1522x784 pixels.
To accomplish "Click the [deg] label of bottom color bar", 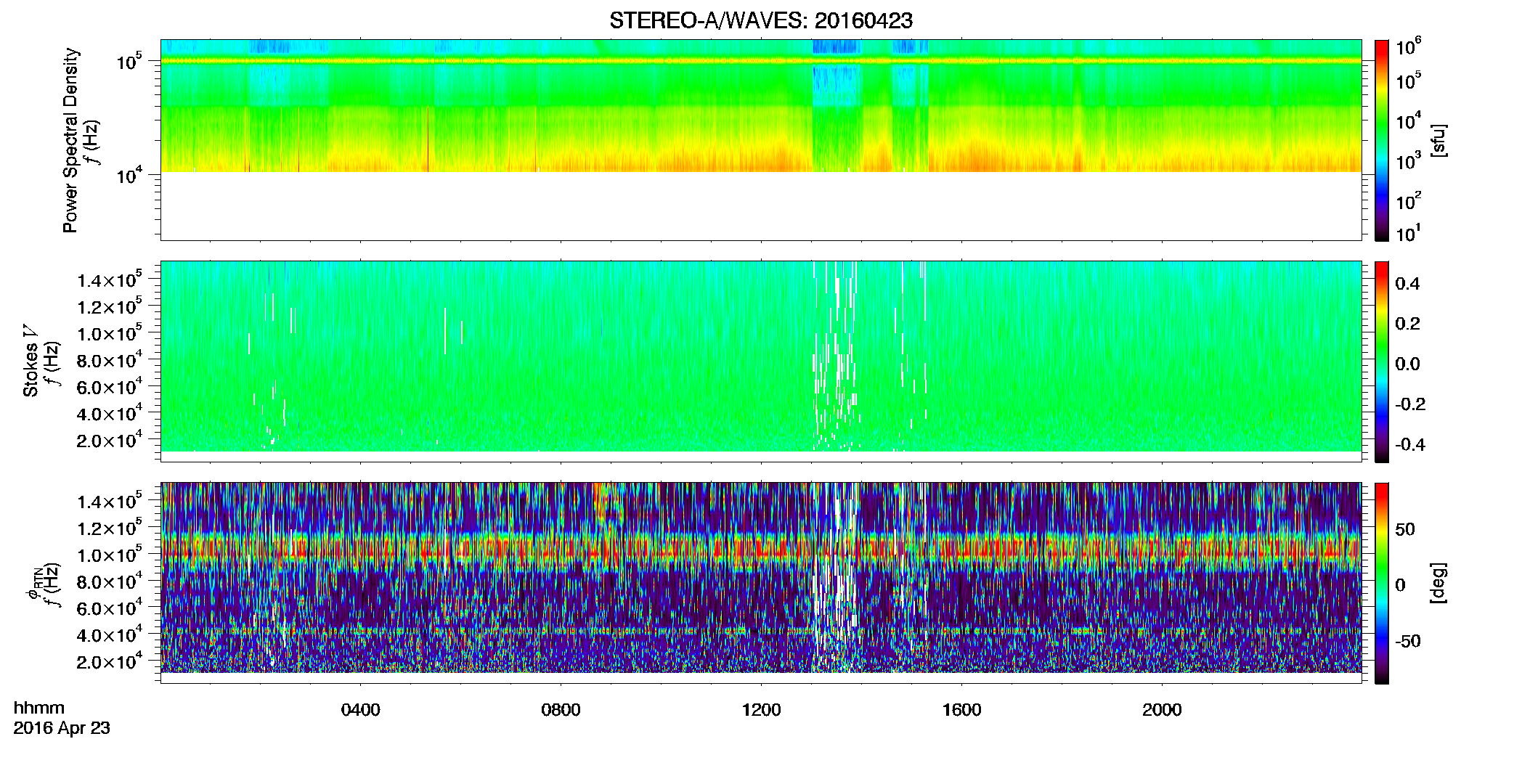I will tap(1438, 583).
